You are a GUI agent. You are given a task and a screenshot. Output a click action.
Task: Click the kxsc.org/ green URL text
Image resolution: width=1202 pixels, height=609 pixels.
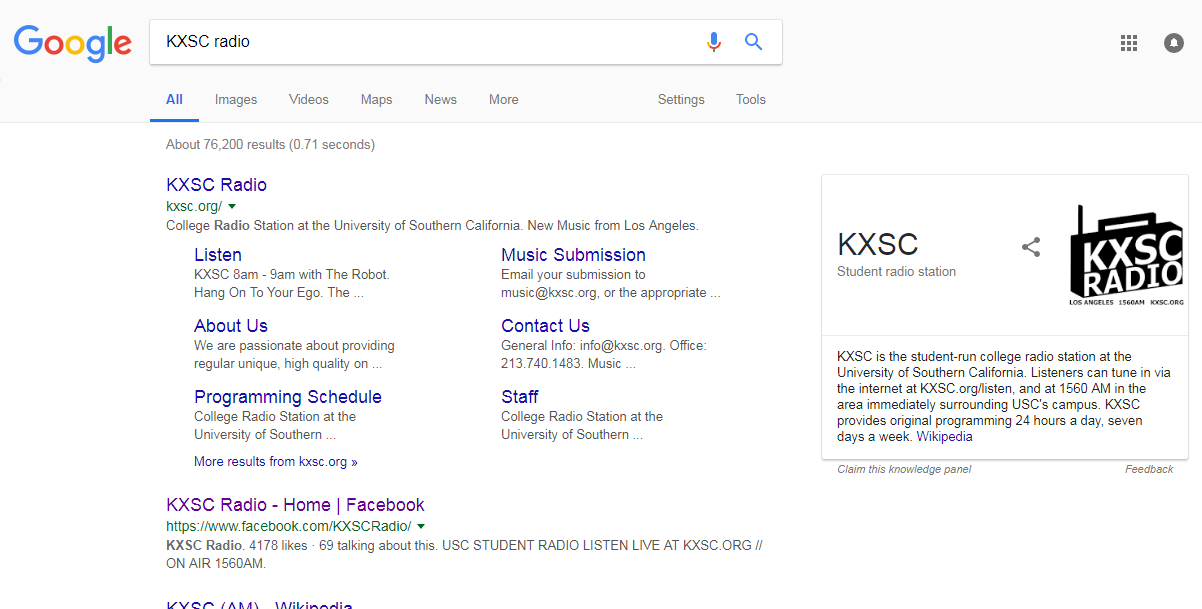[194, 207]
